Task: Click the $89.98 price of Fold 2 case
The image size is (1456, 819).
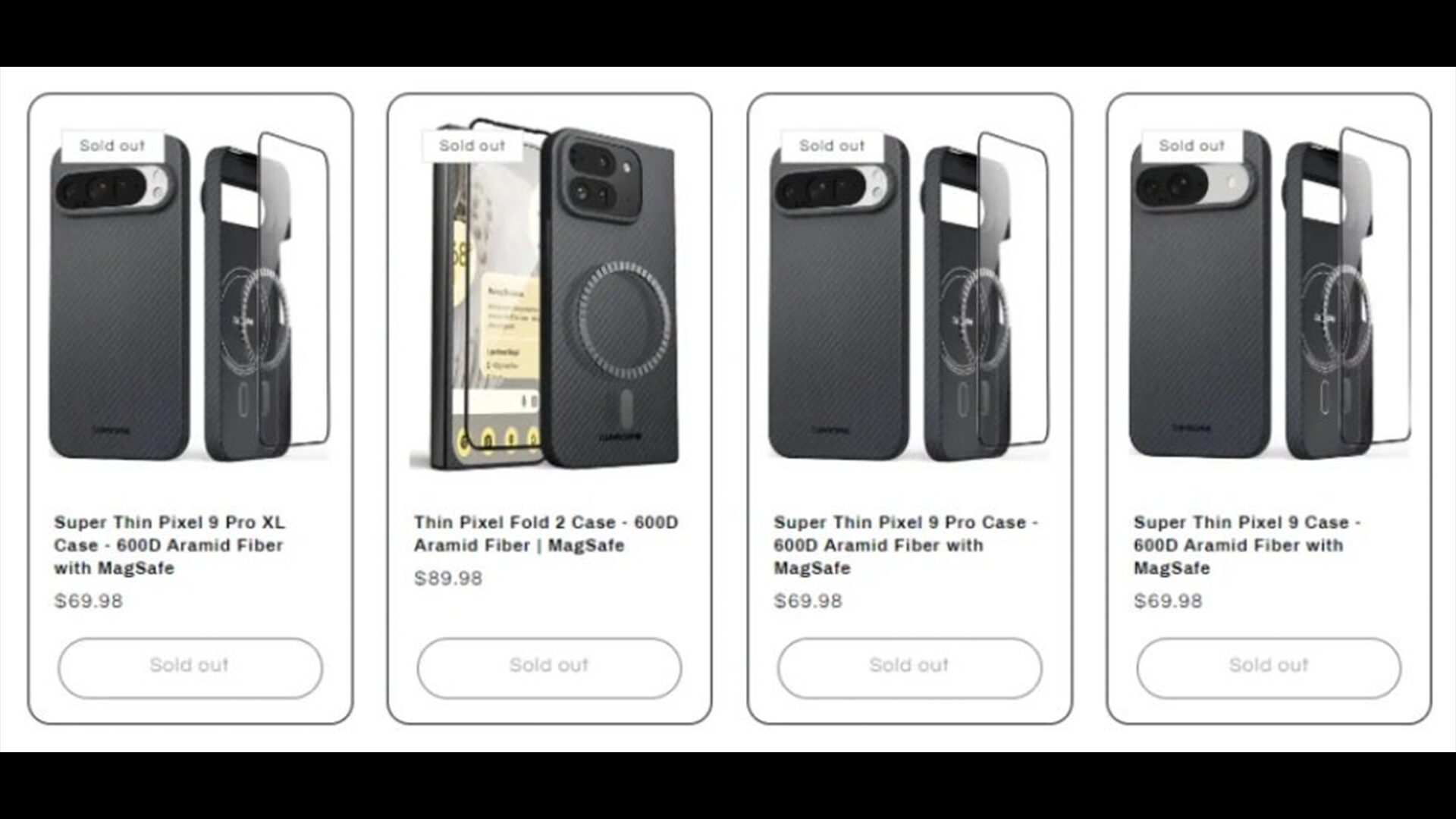Action: coord(448,579)
